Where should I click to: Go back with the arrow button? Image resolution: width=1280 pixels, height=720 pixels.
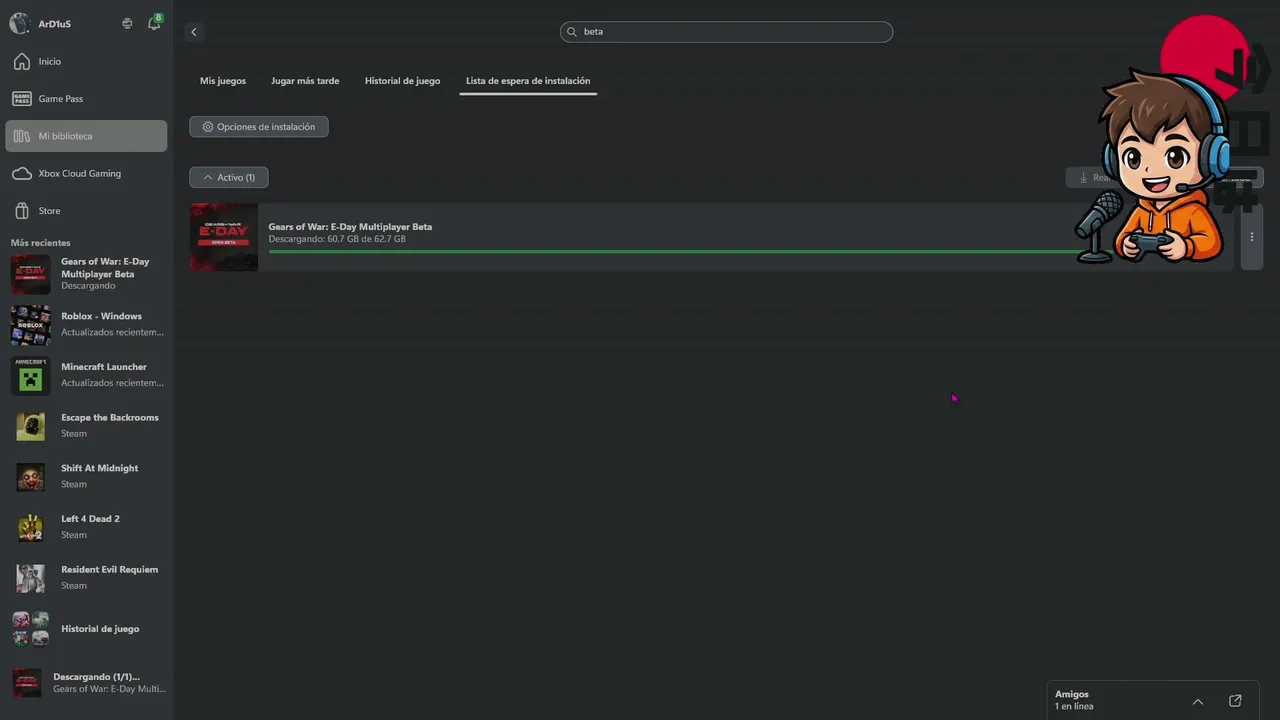(194, 32)
